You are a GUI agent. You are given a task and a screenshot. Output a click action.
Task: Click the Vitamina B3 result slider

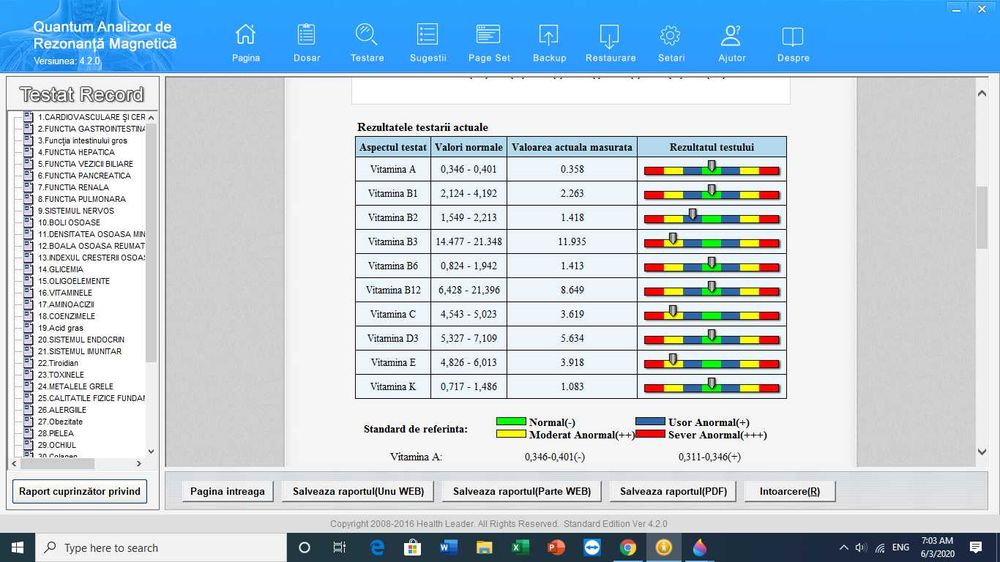tap(712, 242)
